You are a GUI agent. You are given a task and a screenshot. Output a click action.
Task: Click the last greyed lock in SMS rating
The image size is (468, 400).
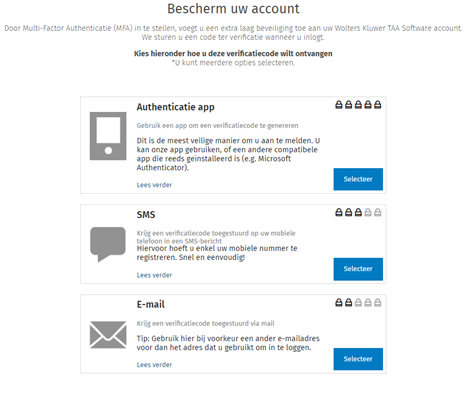377,212
